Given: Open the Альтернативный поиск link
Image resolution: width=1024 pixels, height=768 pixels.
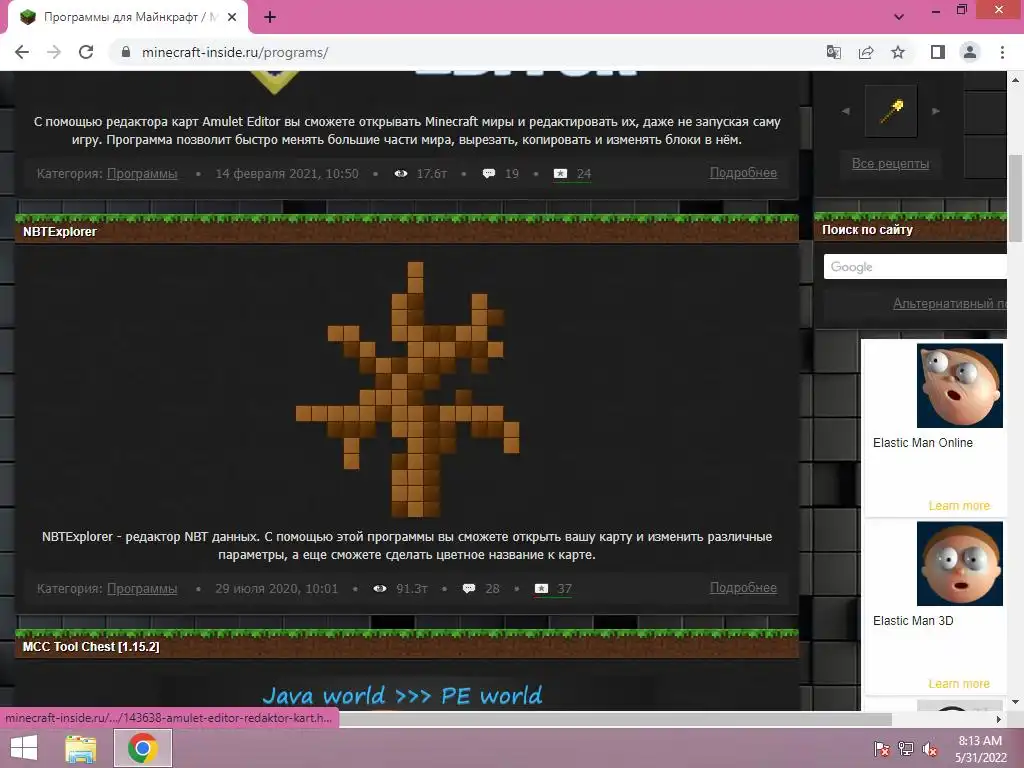Looking at the screenshot, I should [950, 303].
